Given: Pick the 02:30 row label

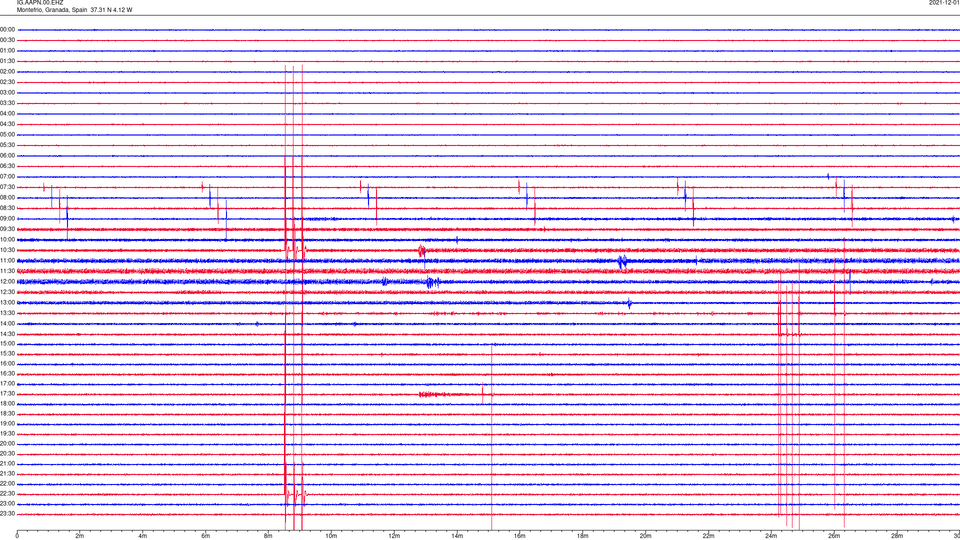Looking at the screenshot, I should [7, 81].
